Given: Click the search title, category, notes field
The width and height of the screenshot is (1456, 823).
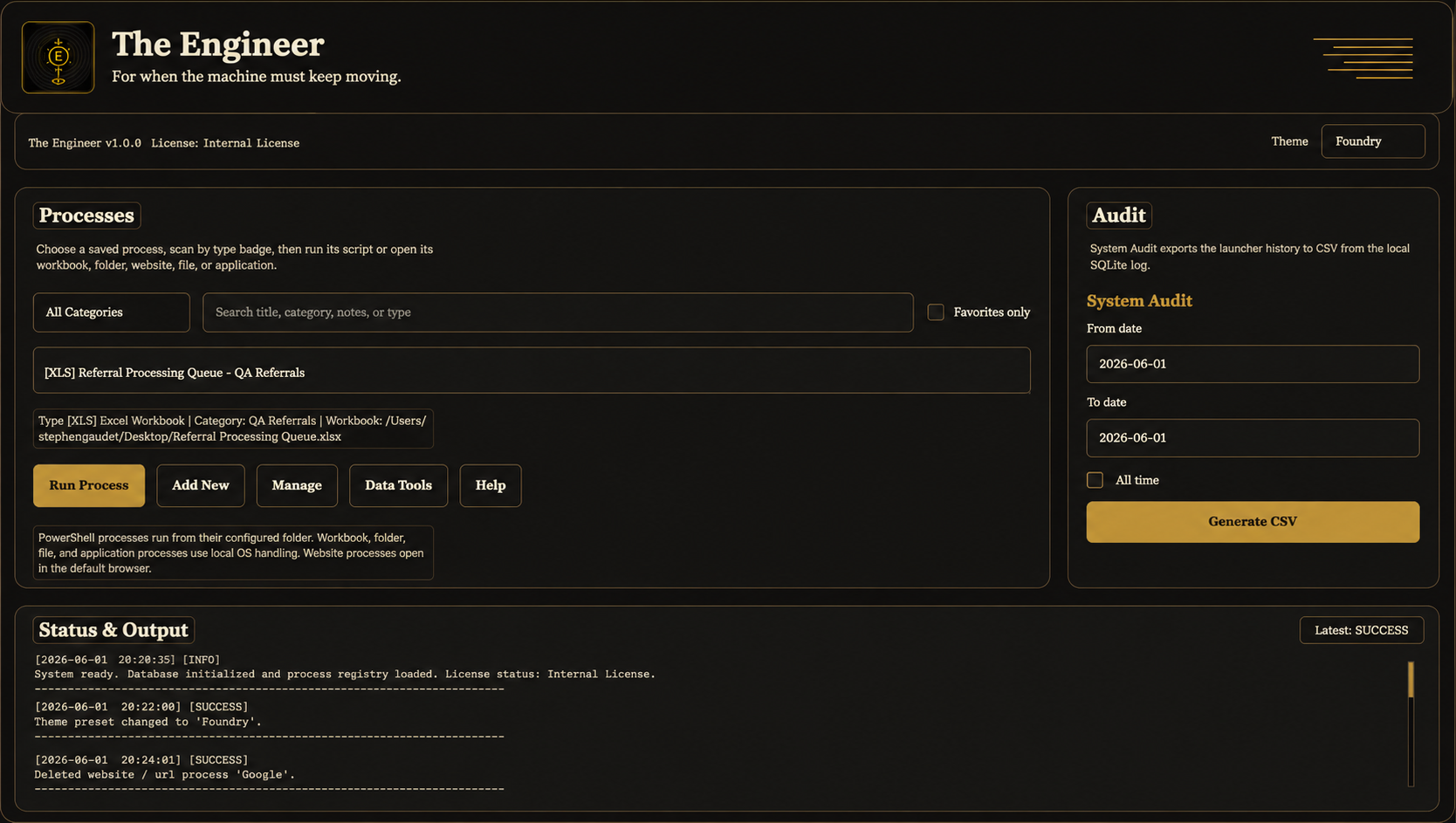Looking at the screenshot, I should pyautogui.click(x=558, y=312).
